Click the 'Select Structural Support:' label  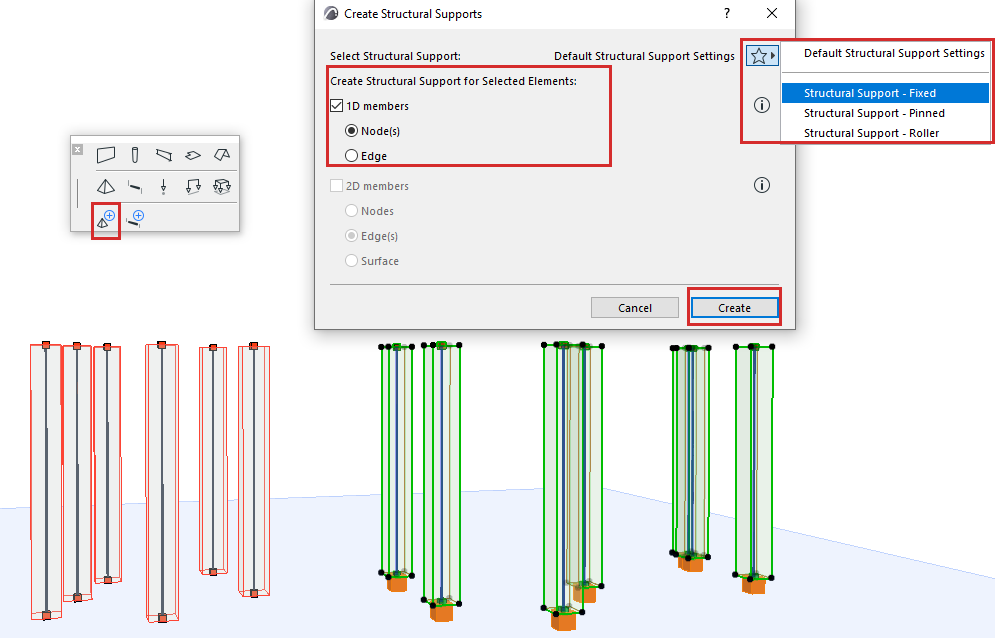pyautogui.click(x=395, y=56)
